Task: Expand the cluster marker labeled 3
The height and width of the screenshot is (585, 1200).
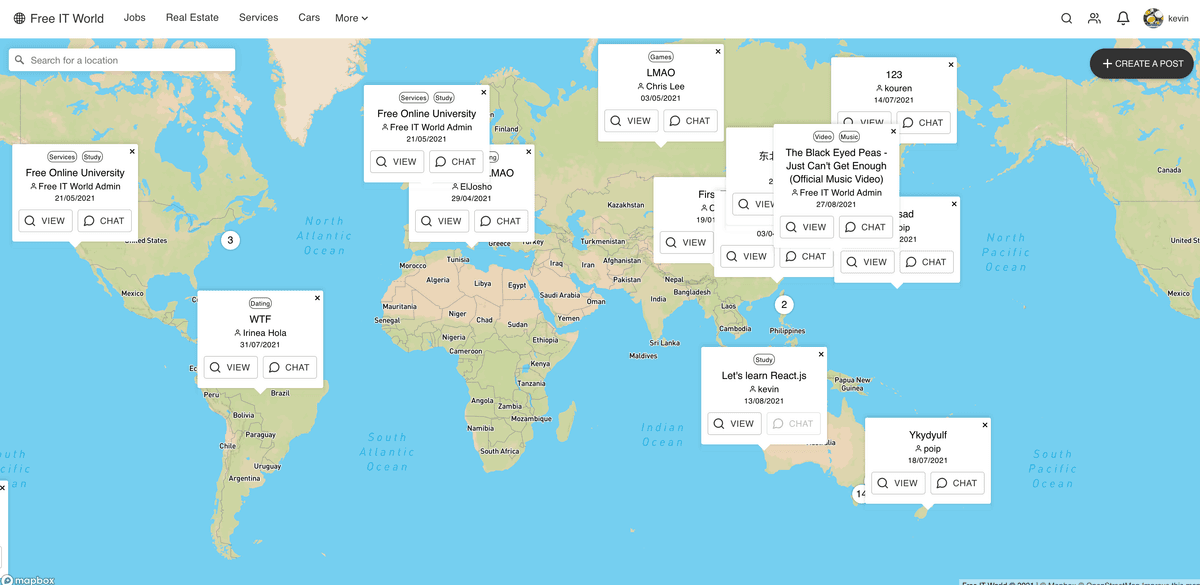Action: (230, 240)
